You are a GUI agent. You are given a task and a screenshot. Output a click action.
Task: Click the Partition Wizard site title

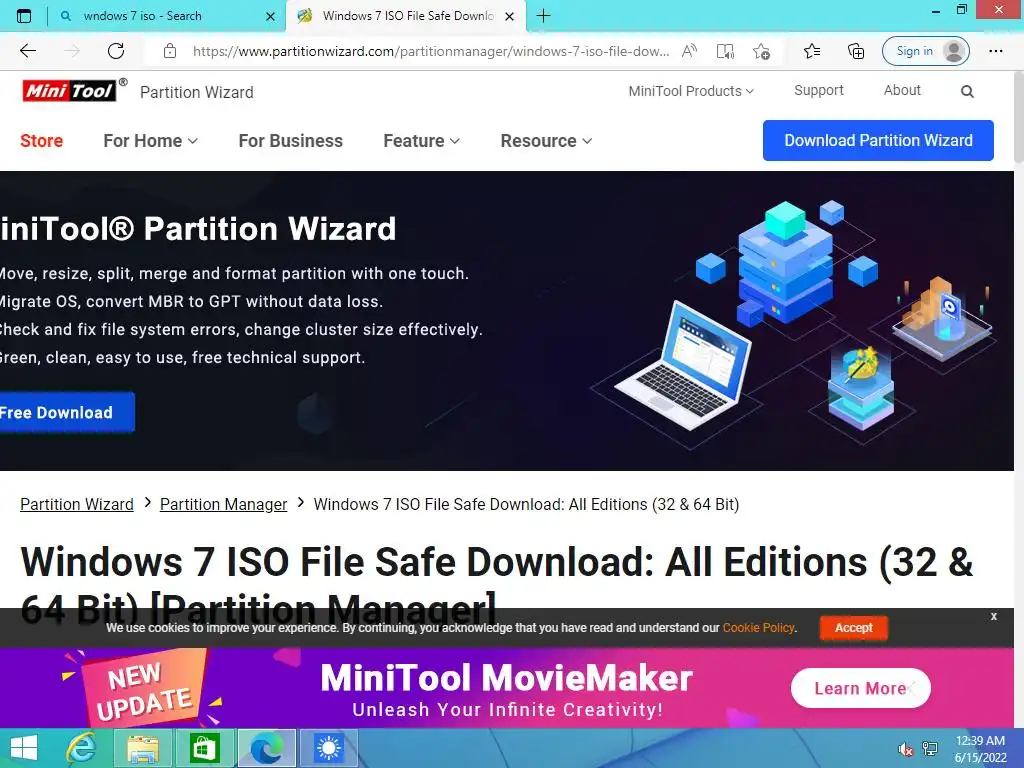(x=197, y=92)
